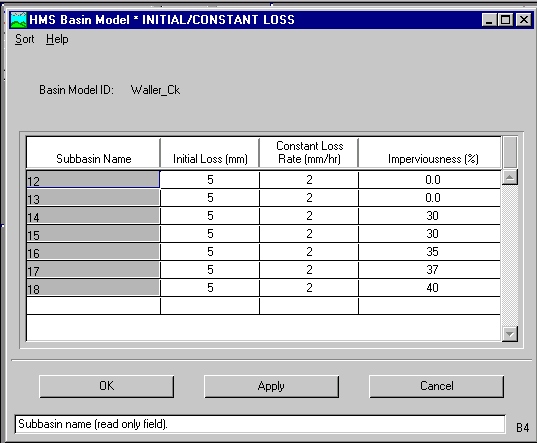Click the Imperviousness (%) column header
This screenshot has height=443, width=537.
click(429, 152)
